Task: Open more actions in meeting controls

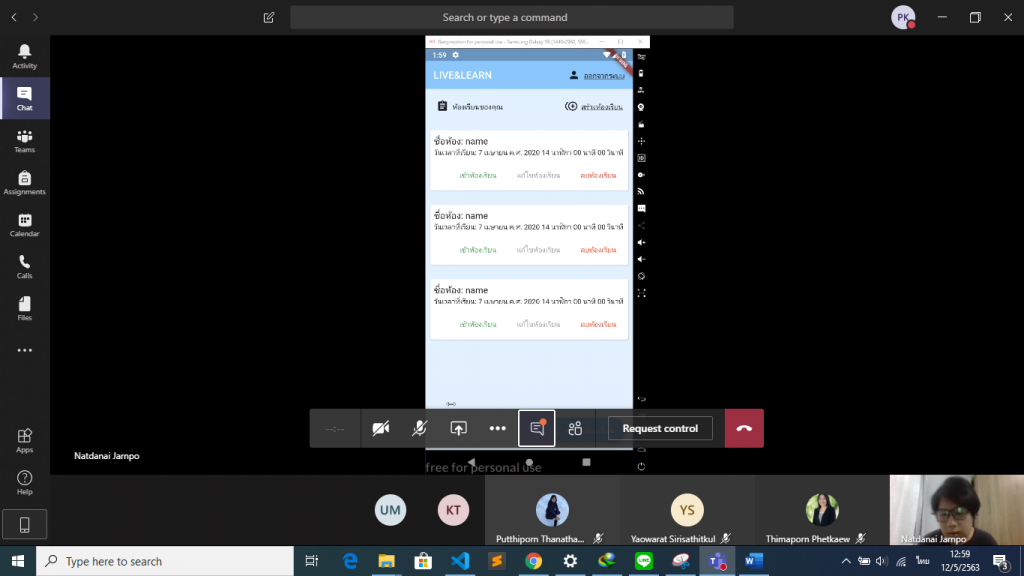Action: [x=497, y=428]
